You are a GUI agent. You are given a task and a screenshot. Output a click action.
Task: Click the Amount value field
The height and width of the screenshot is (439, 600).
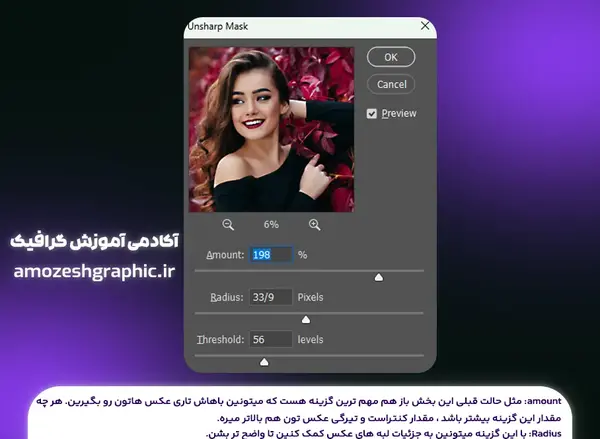point(271,255)
